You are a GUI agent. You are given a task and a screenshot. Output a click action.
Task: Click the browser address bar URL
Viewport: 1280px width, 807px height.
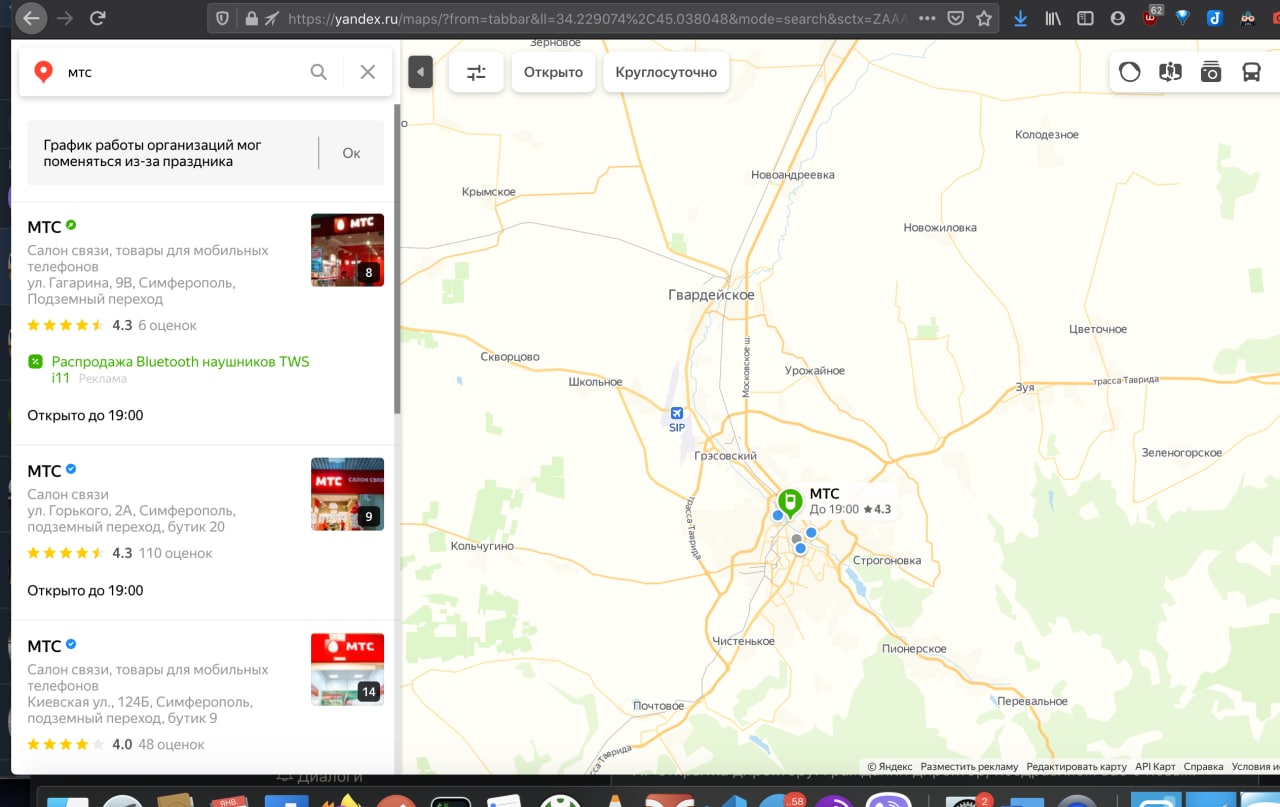click(x=597, y=18)
